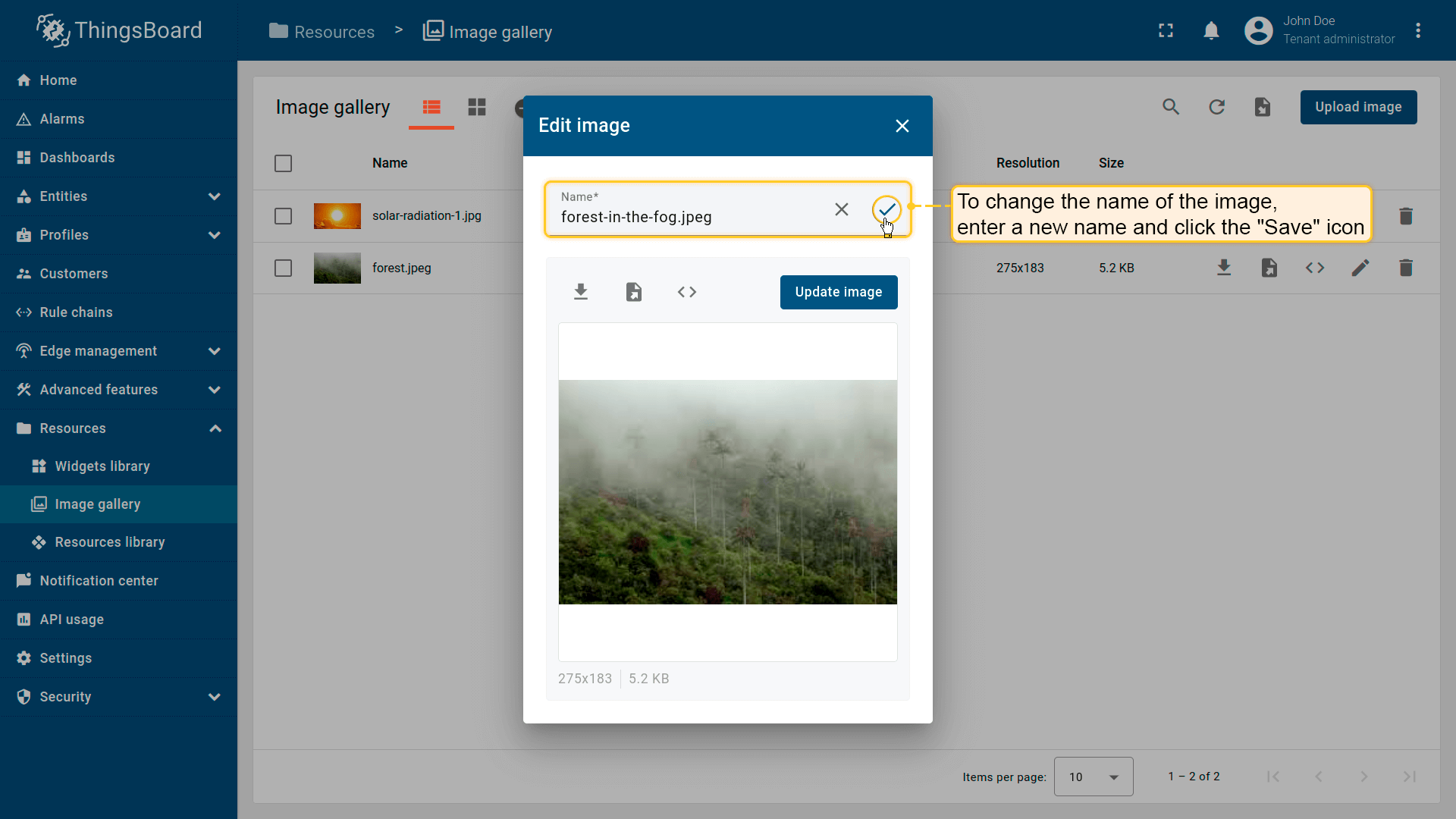Click the embed code icon in dialog
The height and width of the screenshot is (819, 1456).
click(x=687, y=292)
